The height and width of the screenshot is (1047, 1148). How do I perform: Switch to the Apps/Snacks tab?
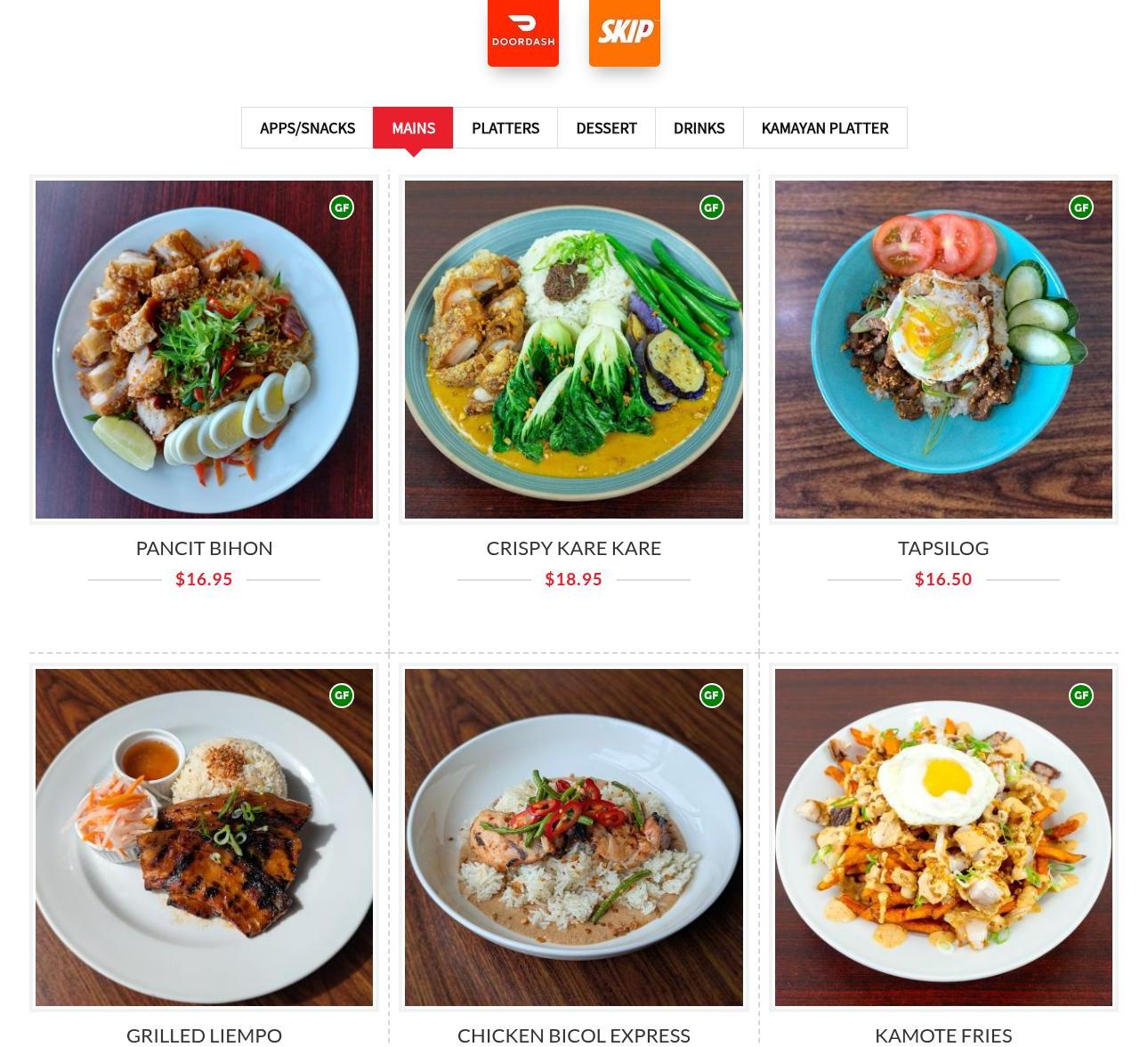tap(307, 128)
